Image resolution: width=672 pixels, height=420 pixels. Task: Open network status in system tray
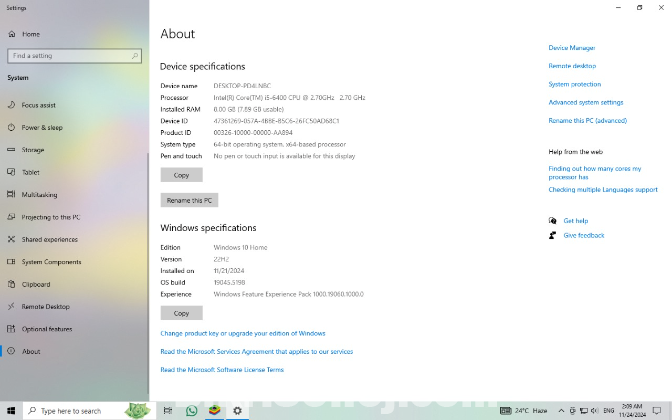583,411
